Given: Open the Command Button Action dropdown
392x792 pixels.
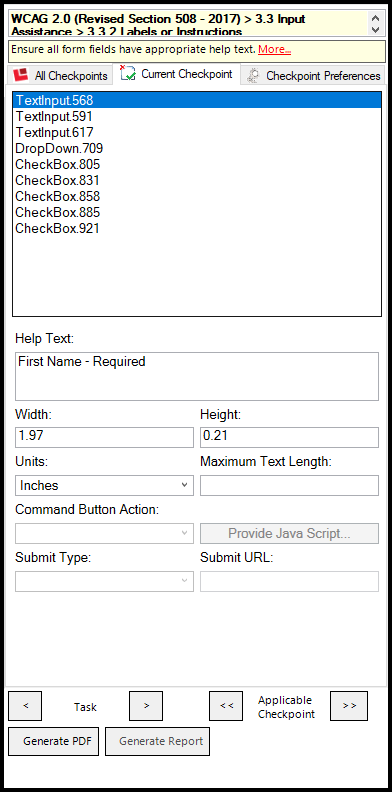Looking at the screenshot, I should click(104, 533).
